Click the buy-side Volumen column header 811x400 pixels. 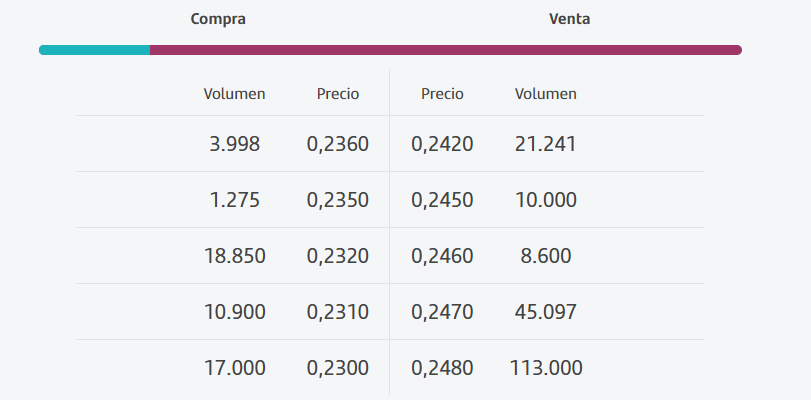[x=234, y=94]
